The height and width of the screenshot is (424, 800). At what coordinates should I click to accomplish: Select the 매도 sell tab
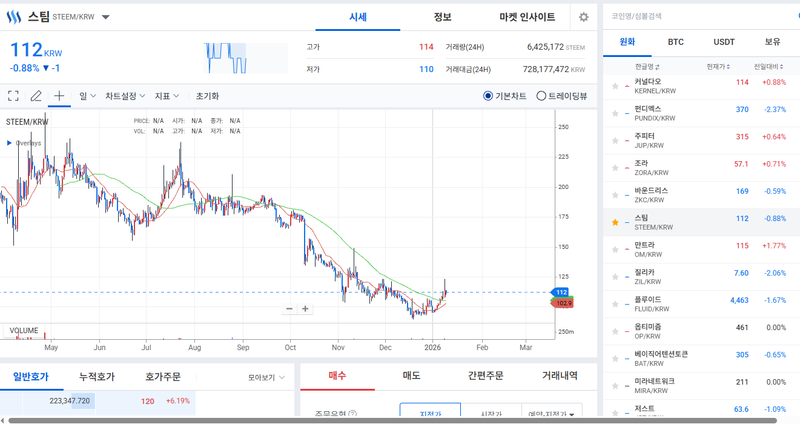(x=411, y=376)
